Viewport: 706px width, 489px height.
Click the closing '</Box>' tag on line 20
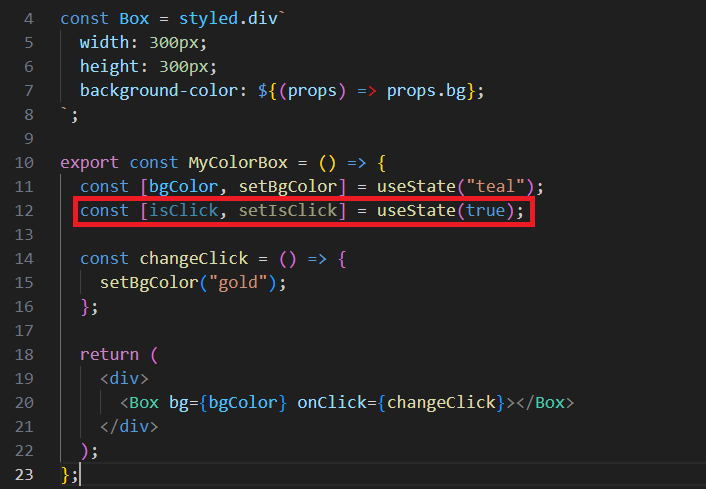545,403
